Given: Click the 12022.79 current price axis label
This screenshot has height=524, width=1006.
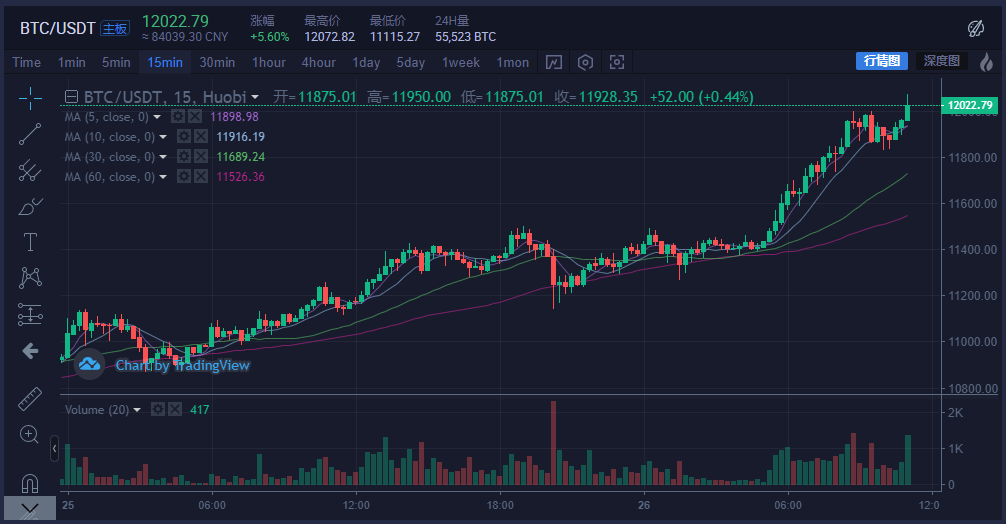Looking at the screenshot, I should (x=969, y=105).
